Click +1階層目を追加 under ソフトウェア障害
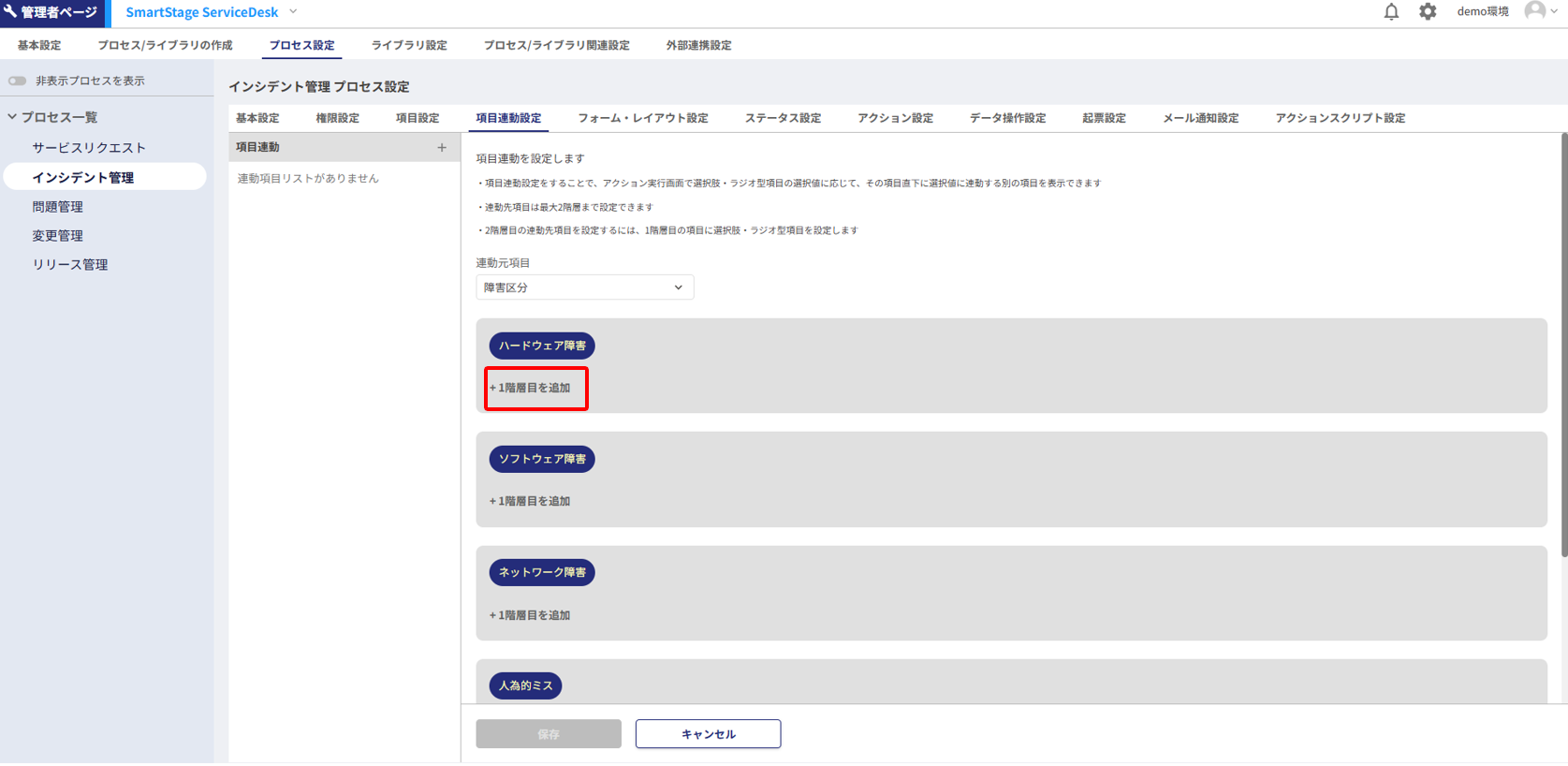The width and height of the screenshot is (1568, 766). click(531, 501)
